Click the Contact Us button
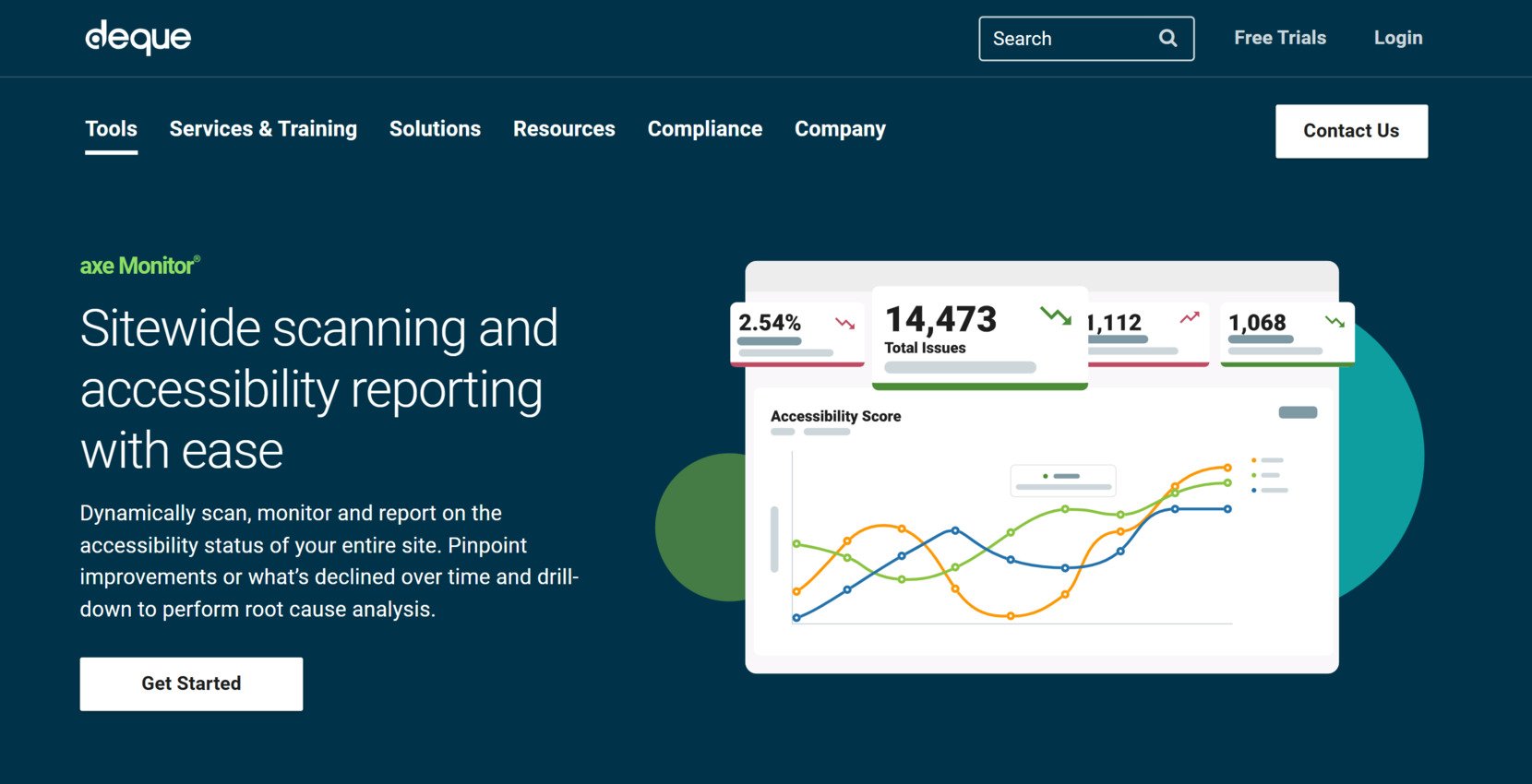 (1351, 131)
